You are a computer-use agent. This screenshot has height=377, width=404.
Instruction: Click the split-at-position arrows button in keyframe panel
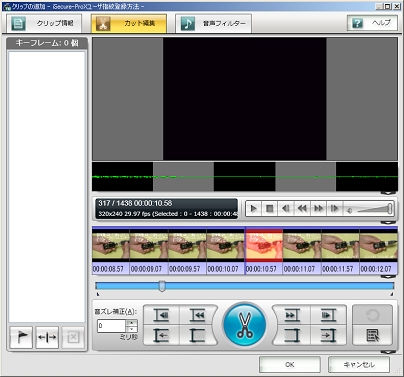(x=47, y=337)
